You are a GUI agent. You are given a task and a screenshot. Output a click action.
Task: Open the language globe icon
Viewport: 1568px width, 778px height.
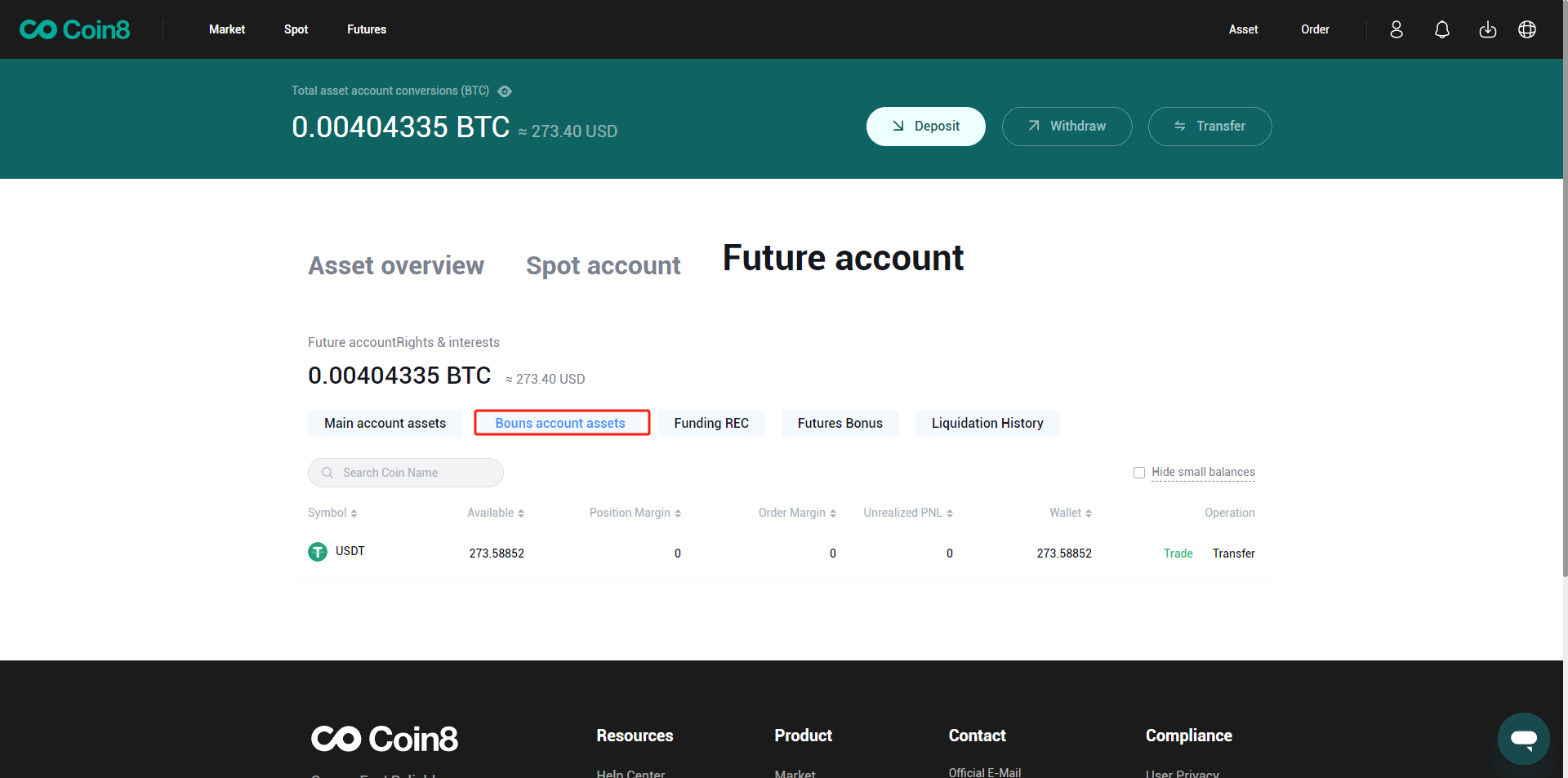point(1527,29)
